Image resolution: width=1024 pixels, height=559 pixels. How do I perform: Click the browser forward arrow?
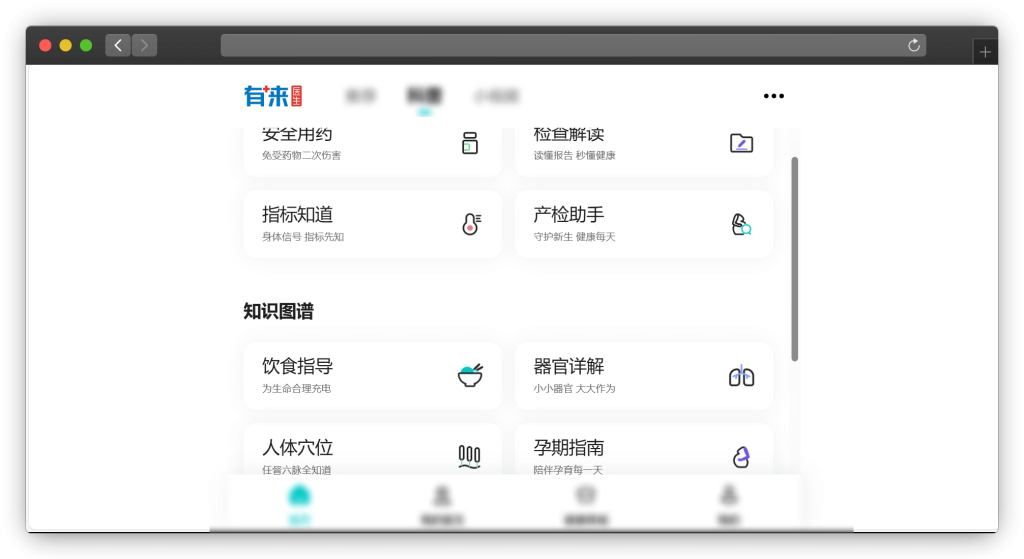click(x=144, y=45)
